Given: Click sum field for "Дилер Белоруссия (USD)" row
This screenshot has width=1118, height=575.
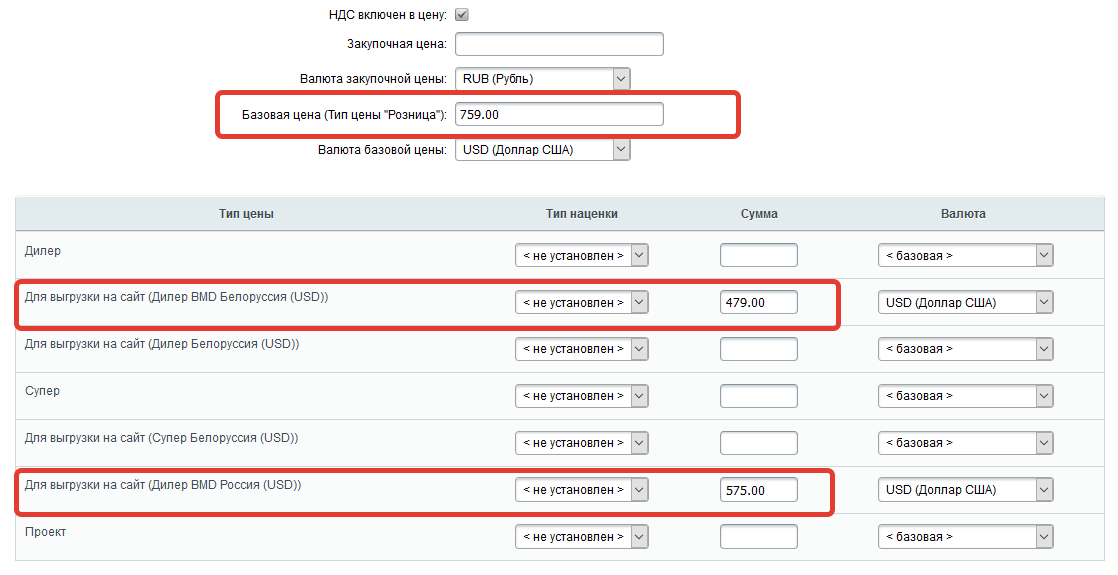Looking at the screenshot, I should 758,349.
